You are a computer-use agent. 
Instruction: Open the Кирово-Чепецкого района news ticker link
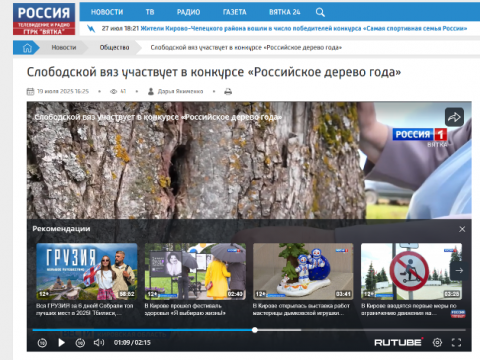304,29
